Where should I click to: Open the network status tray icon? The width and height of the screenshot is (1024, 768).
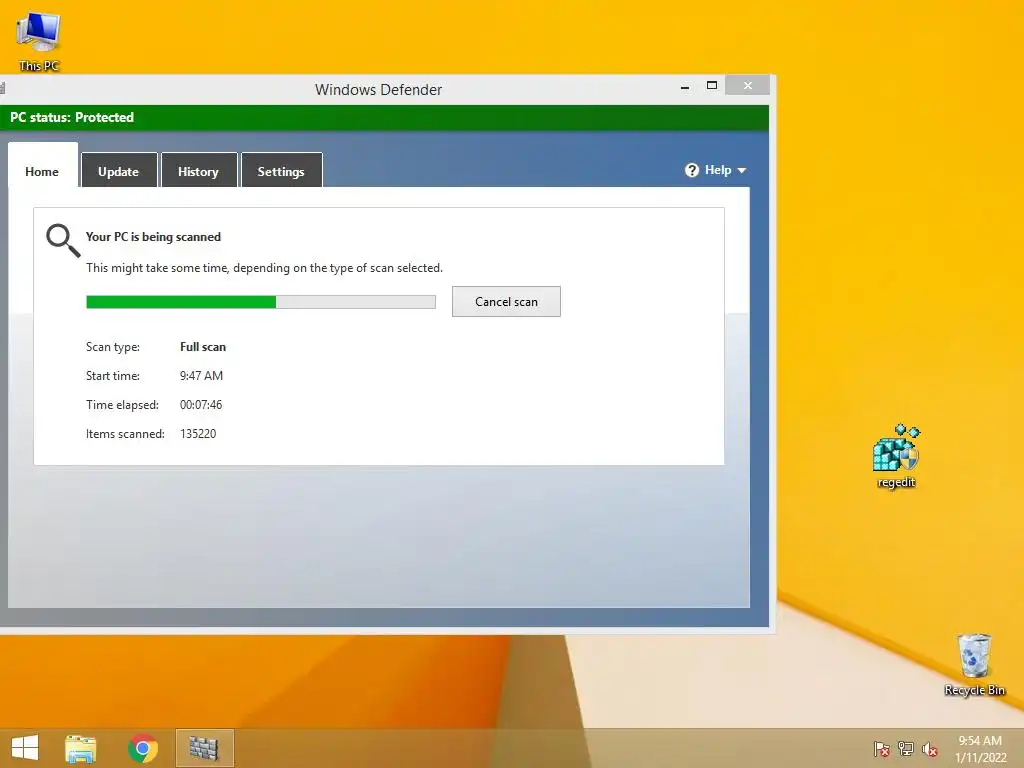906,749
